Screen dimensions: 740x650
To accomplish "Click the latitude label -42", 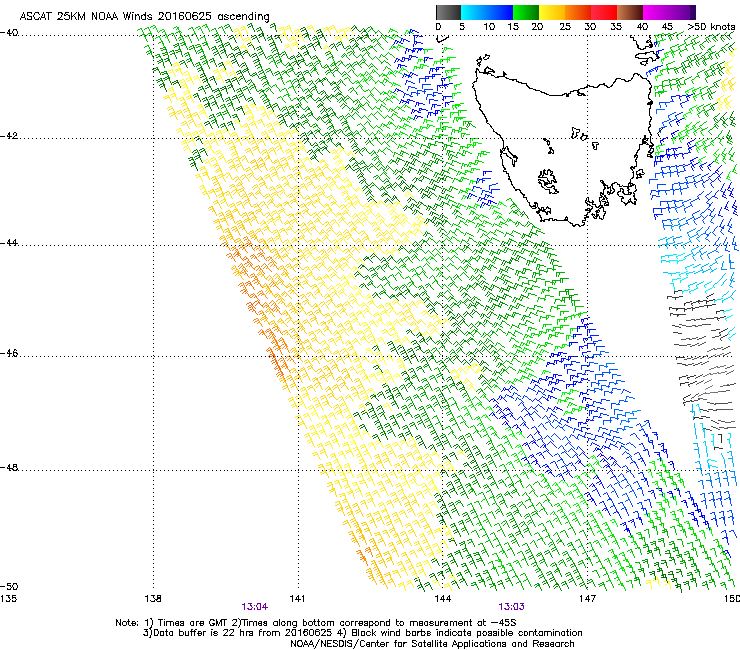I will (x=9, y=136).
